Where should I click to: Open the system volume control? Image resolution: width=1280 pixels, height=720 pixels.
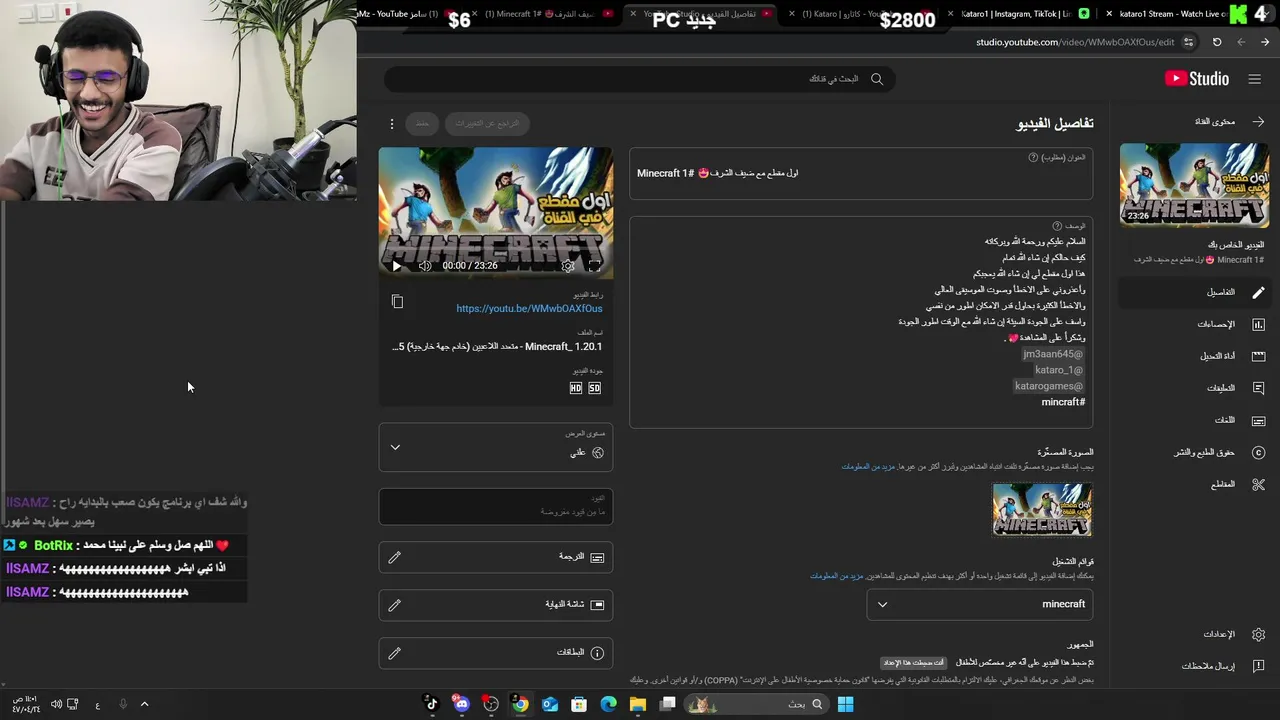56,704
